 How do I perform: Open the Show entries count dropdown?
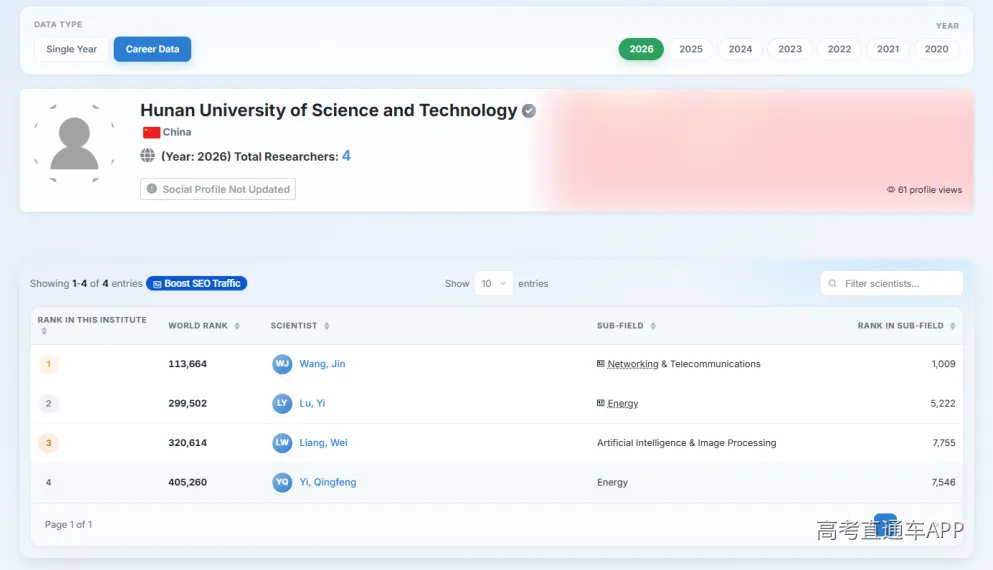coord(493,284)
